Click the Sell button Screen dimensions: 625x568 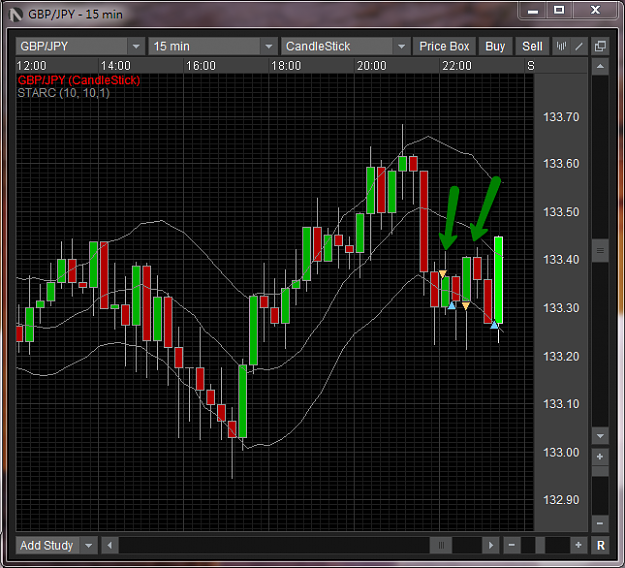(x=532, y=46)
